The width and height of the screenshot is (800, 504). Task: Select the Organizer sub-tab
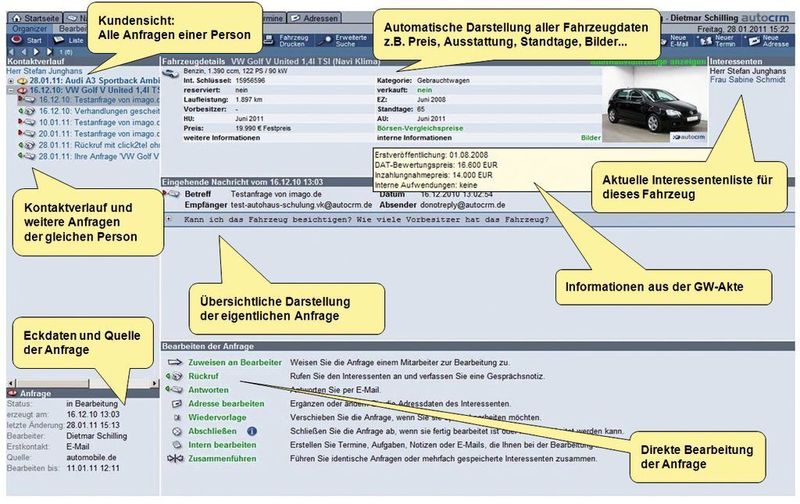pyautogui.click(x=30, y=29)
